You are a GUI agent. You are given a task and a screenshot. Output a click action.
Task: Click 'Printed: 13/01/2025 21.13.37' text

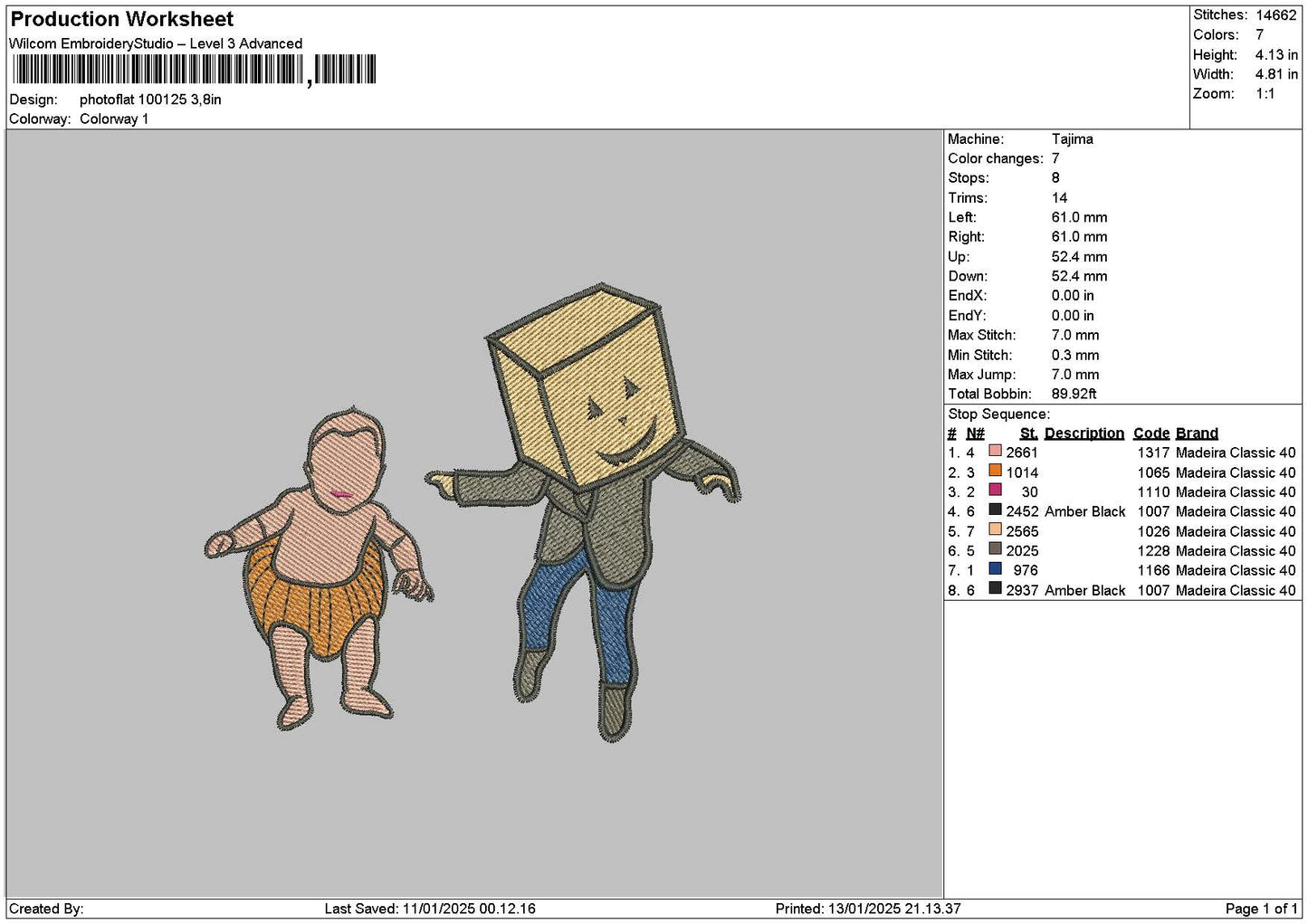(868, 909)
